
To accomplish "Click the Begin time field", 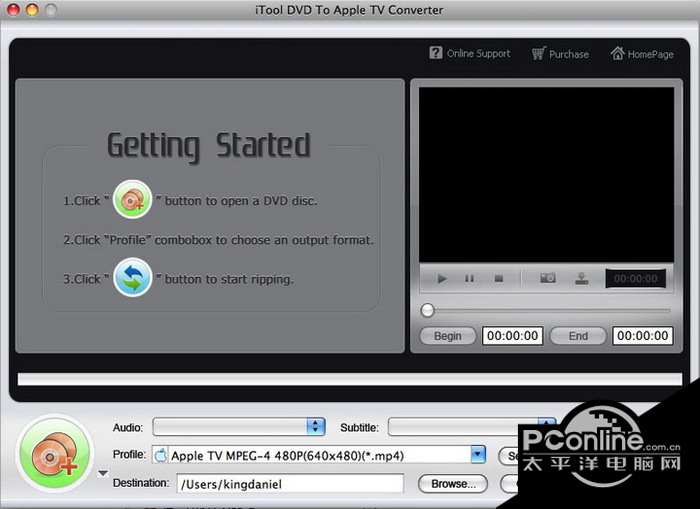I will pos(512,336).
